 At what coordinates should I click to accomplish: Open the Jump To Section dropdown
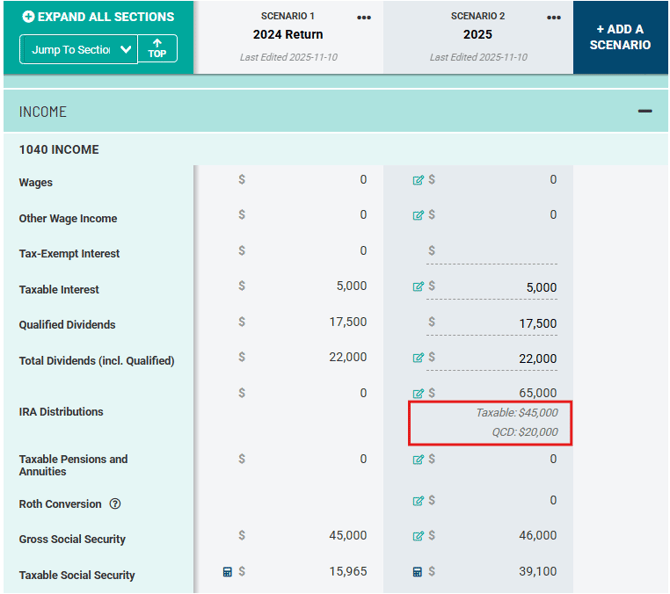coord(78,49)
